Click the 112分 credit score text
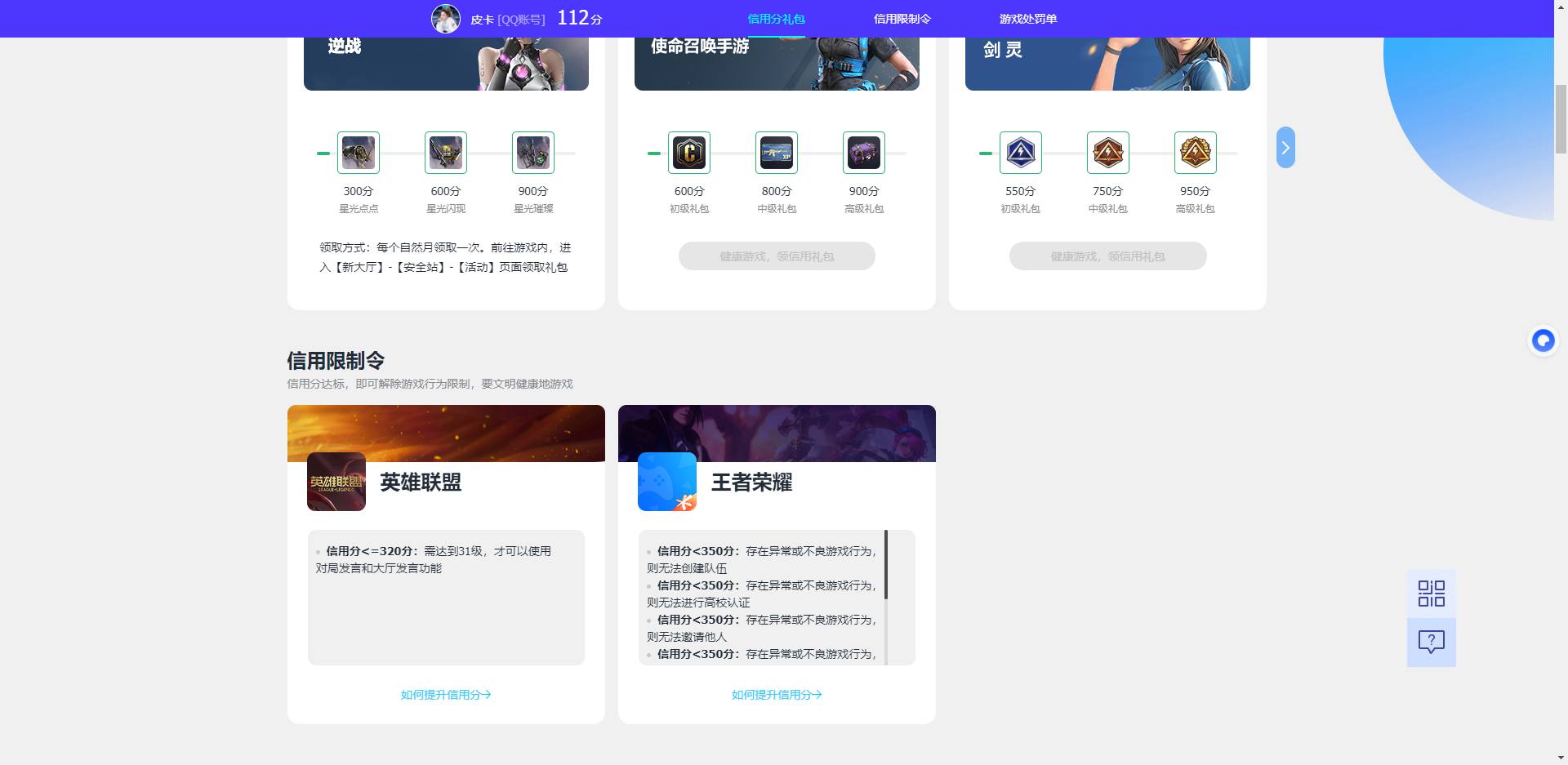 click(x=580, y=18)
